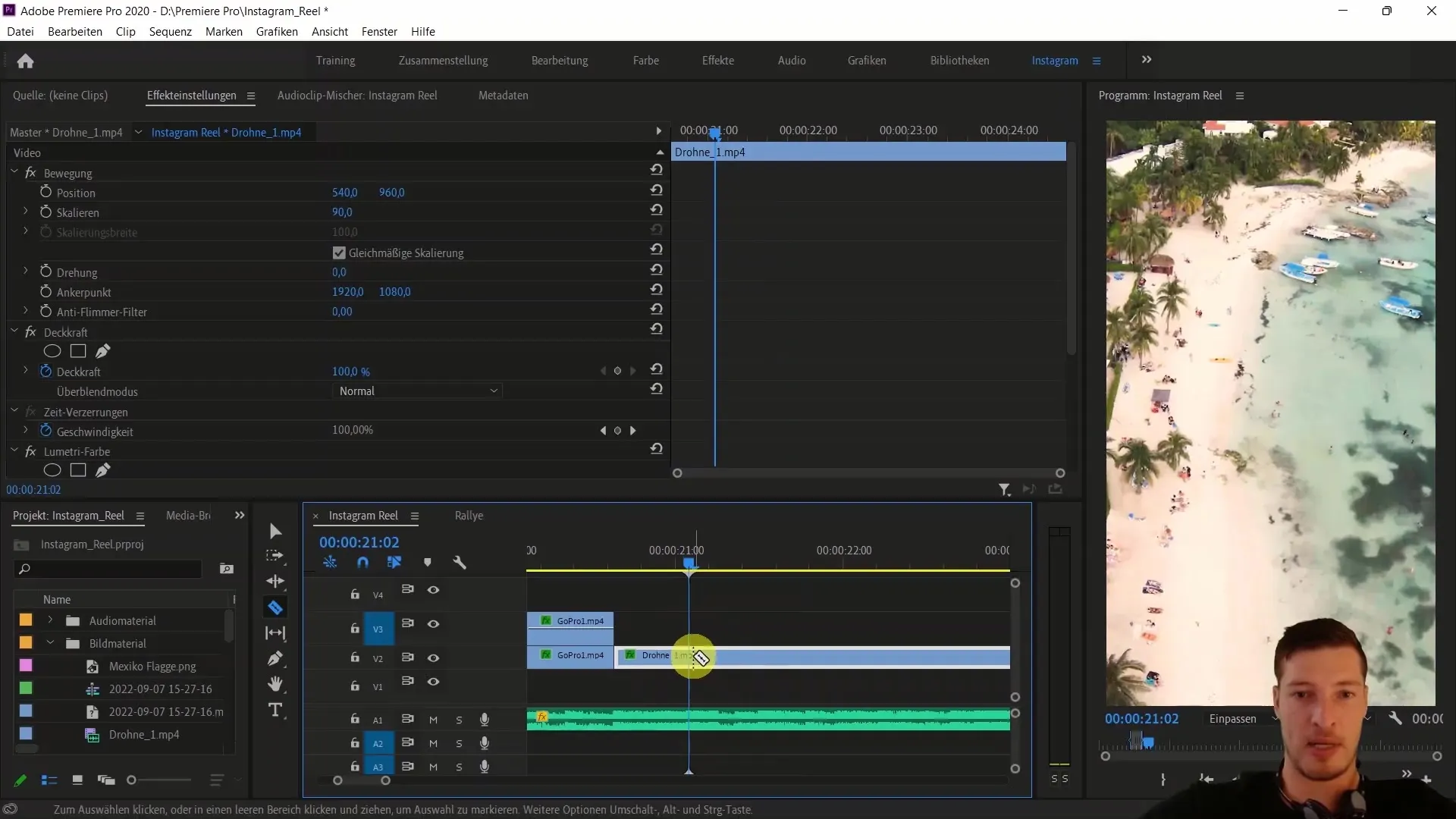Toggle insert sequences as nests icon
Viewport: 1456px width, 819px height.
point(329,562)
